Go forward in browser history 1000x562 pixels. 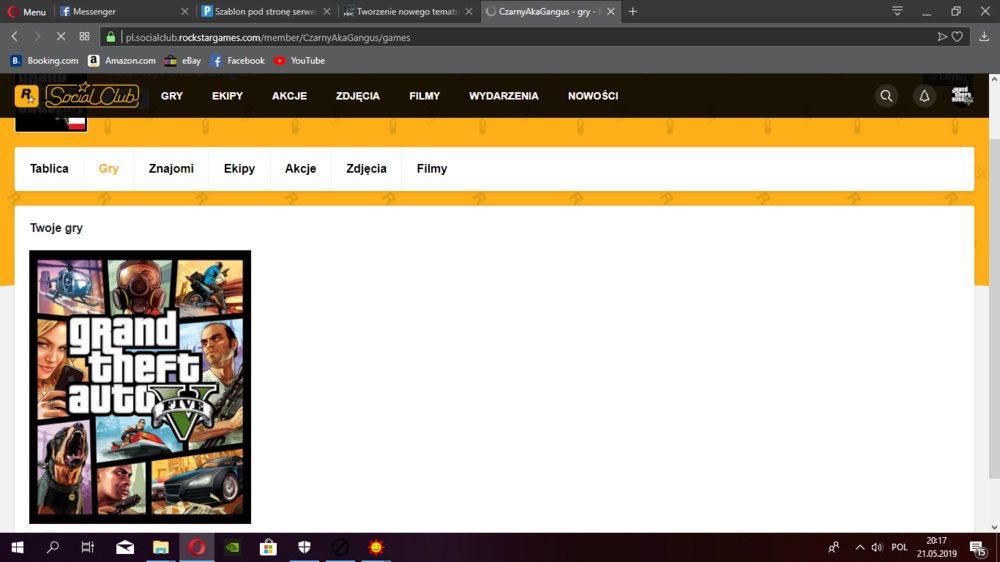37,37
